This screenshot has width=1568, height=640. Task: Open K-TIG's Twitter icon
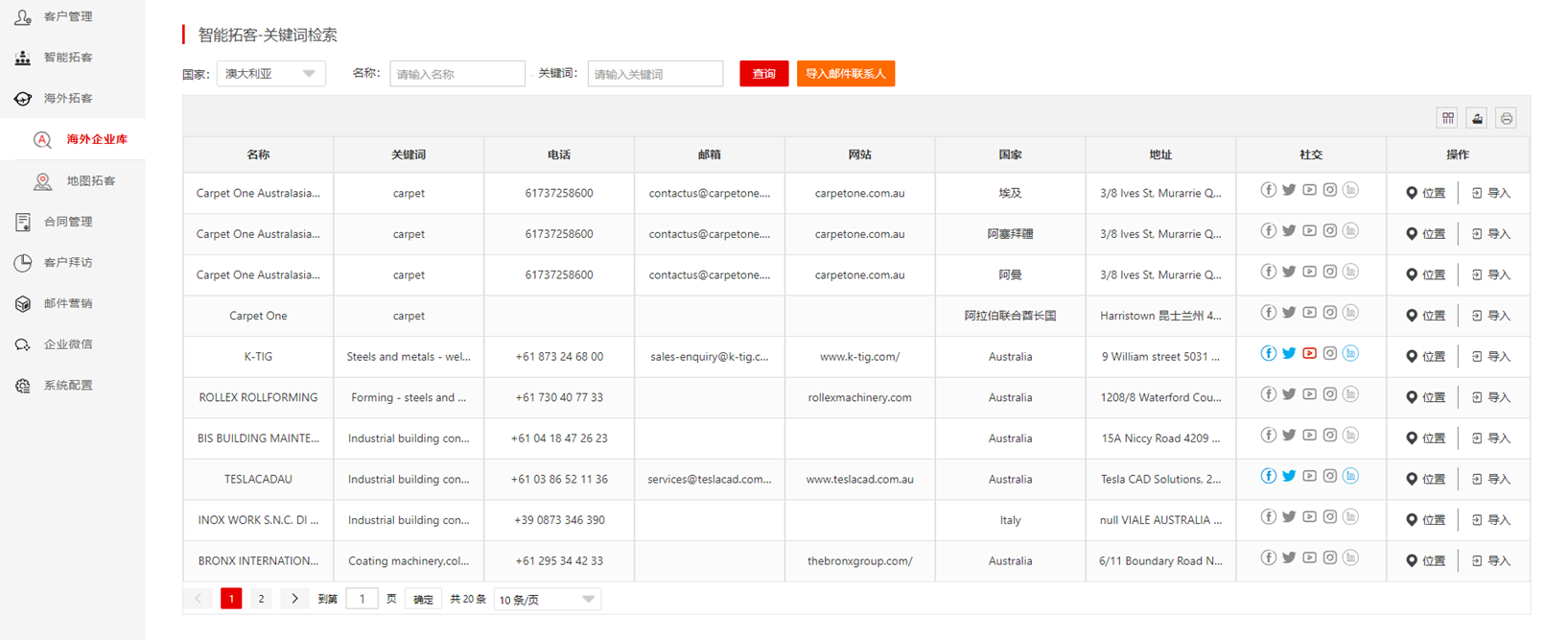click(x=1289, y=354)
